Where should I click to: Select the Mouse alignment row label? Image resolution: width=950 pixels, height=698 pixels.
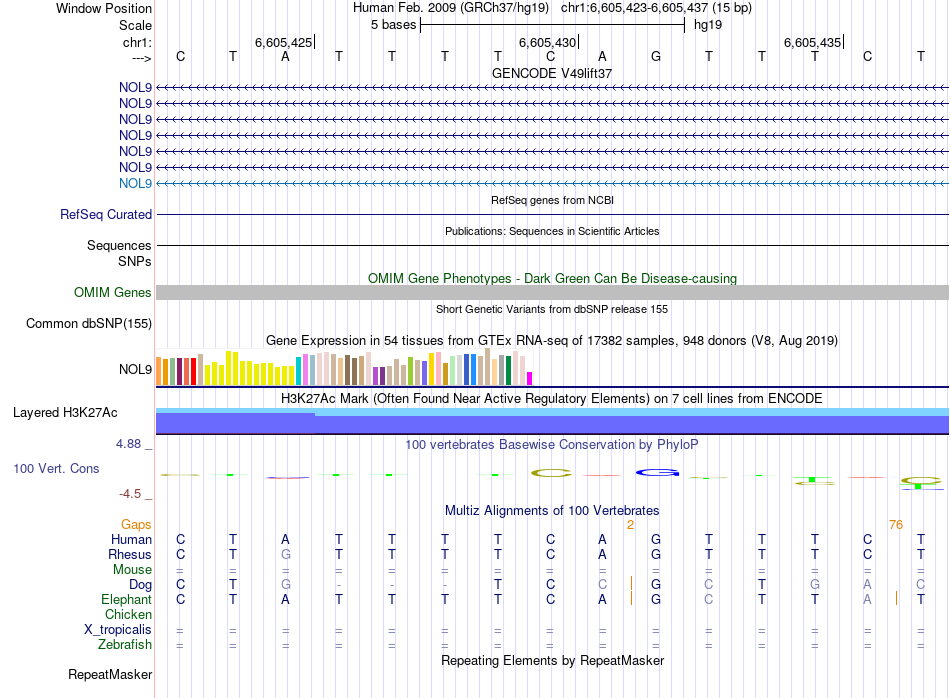(132, 570)
